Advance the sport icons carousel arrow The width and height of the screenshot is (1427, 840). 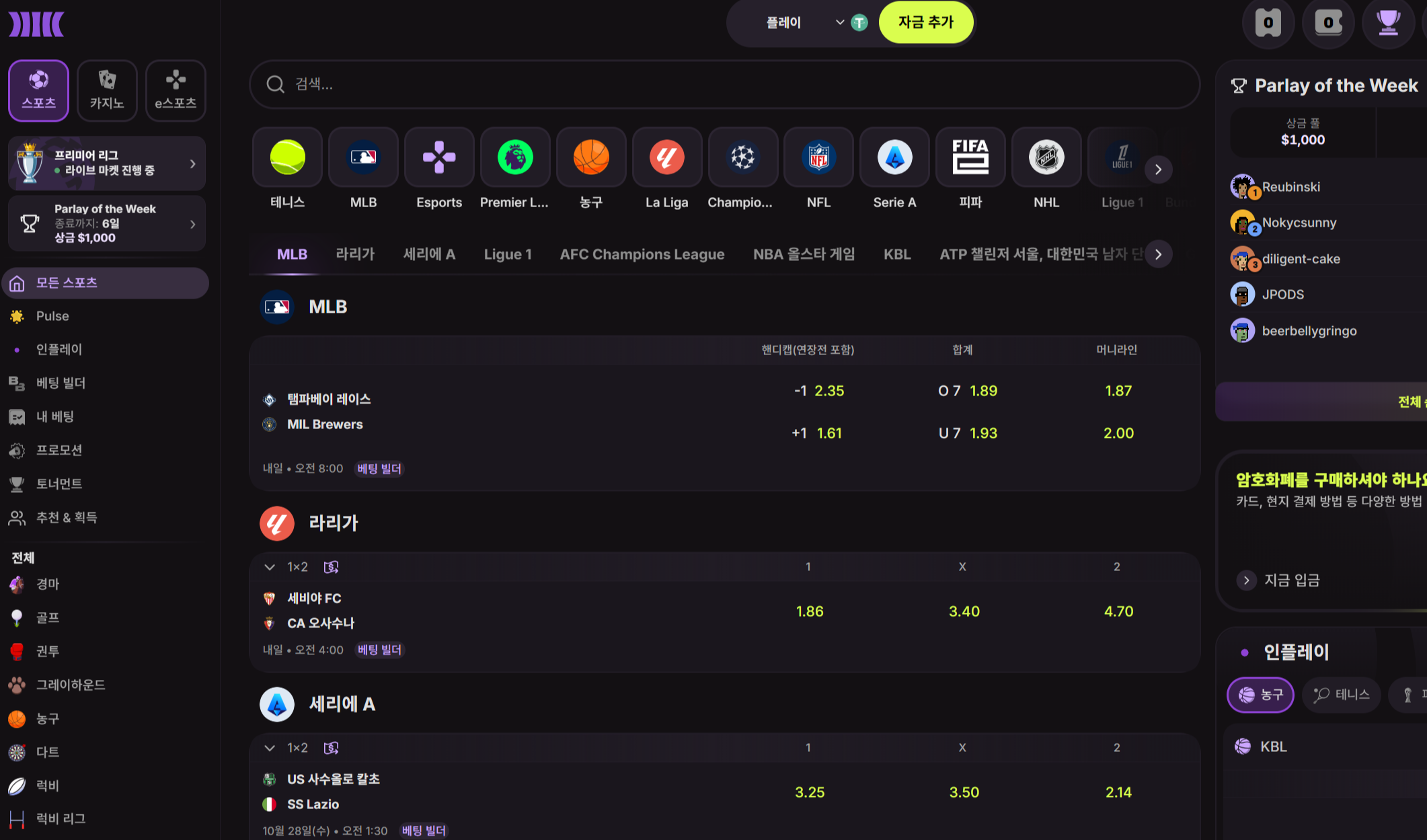[x=1158, y=169]
